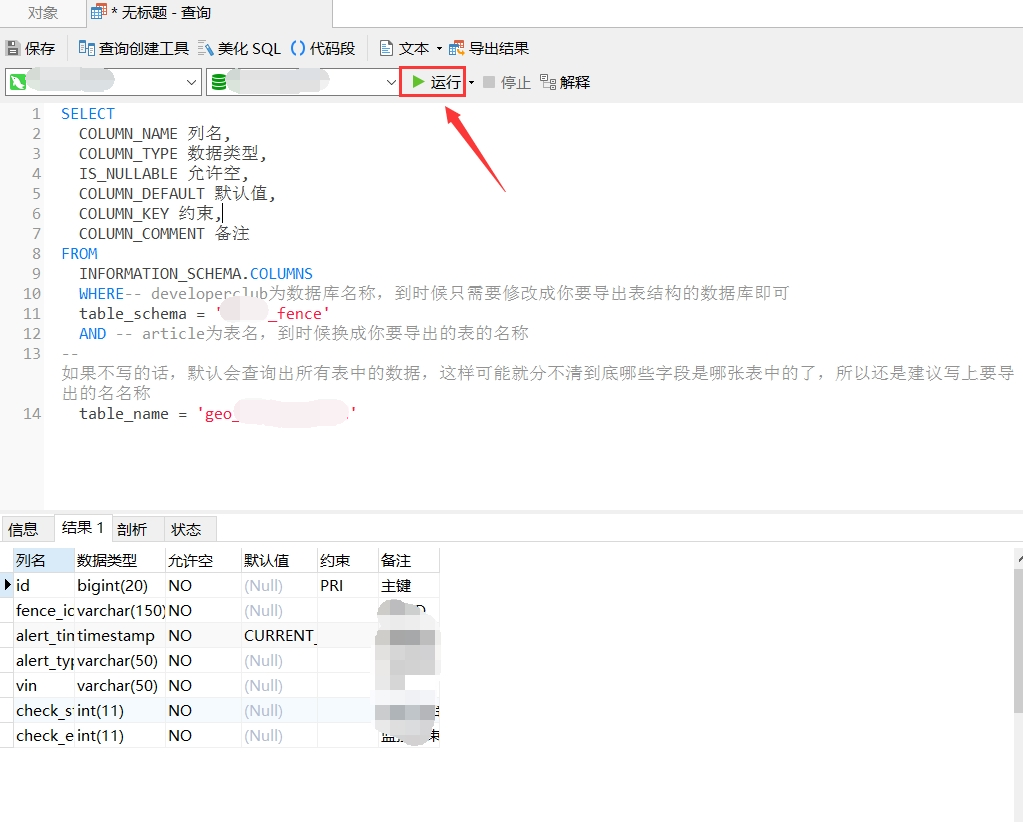Image resolution: width=1023 pixels, height=822 pixels.
Task: Select the check_s row name cell
Action: pyautogui.click(x=43, y=710)
